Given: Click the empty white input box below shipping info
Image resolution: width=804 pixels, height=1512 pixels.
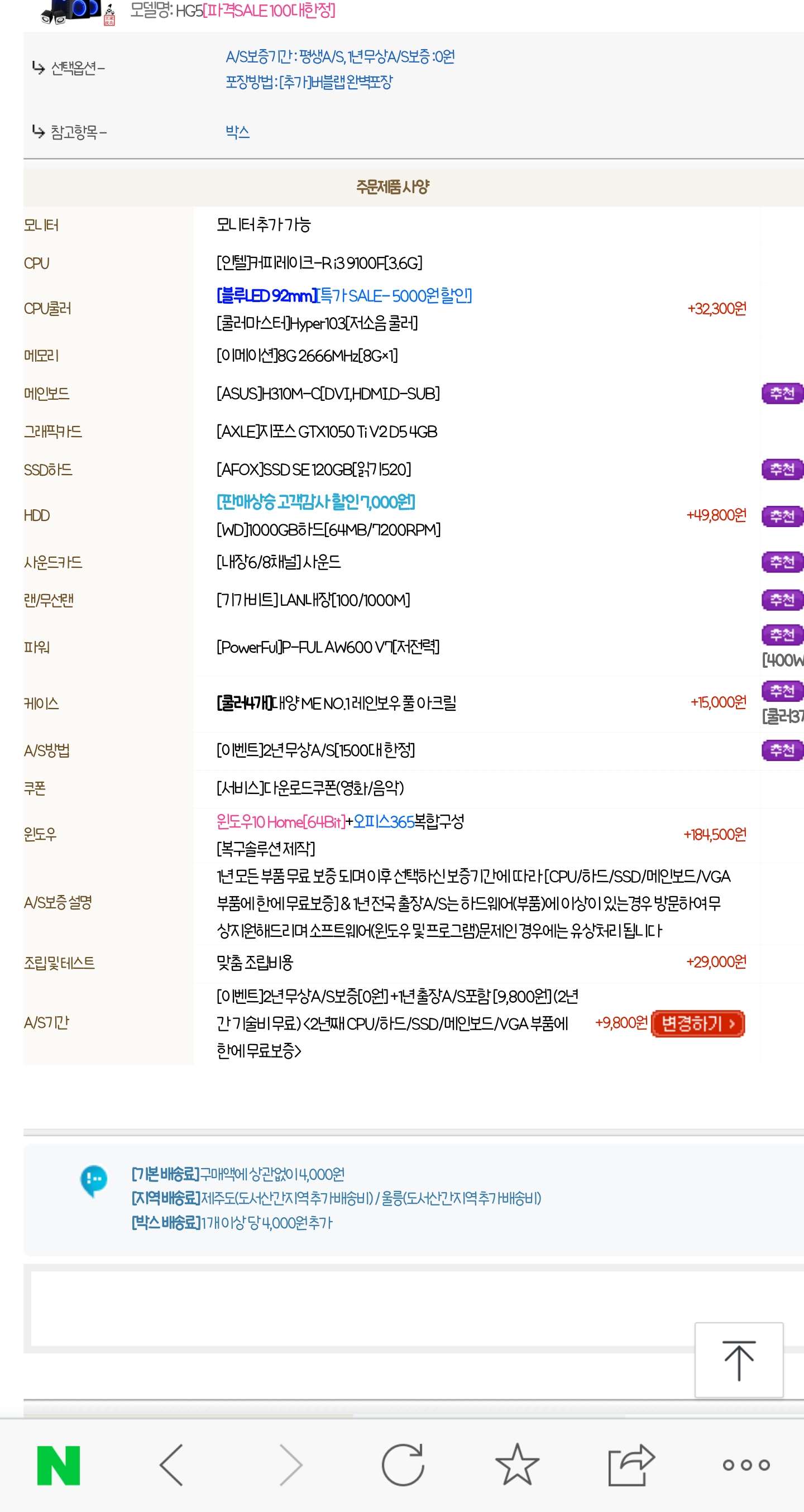Looking at the screenshot, I should [x=417, y=1308].
